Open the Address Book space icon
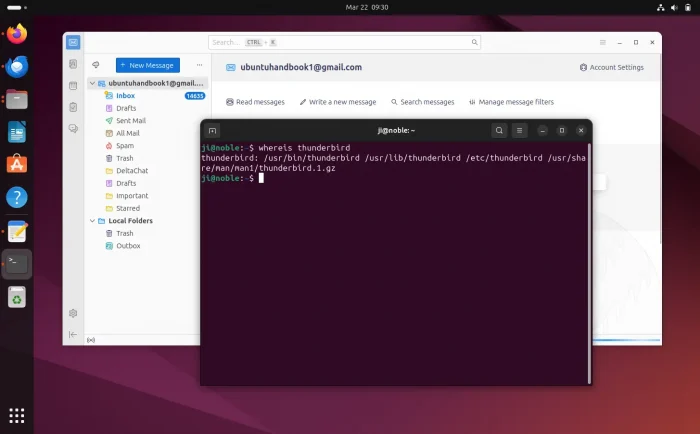This screenshot has height=434, width=700. click(73, 64)
